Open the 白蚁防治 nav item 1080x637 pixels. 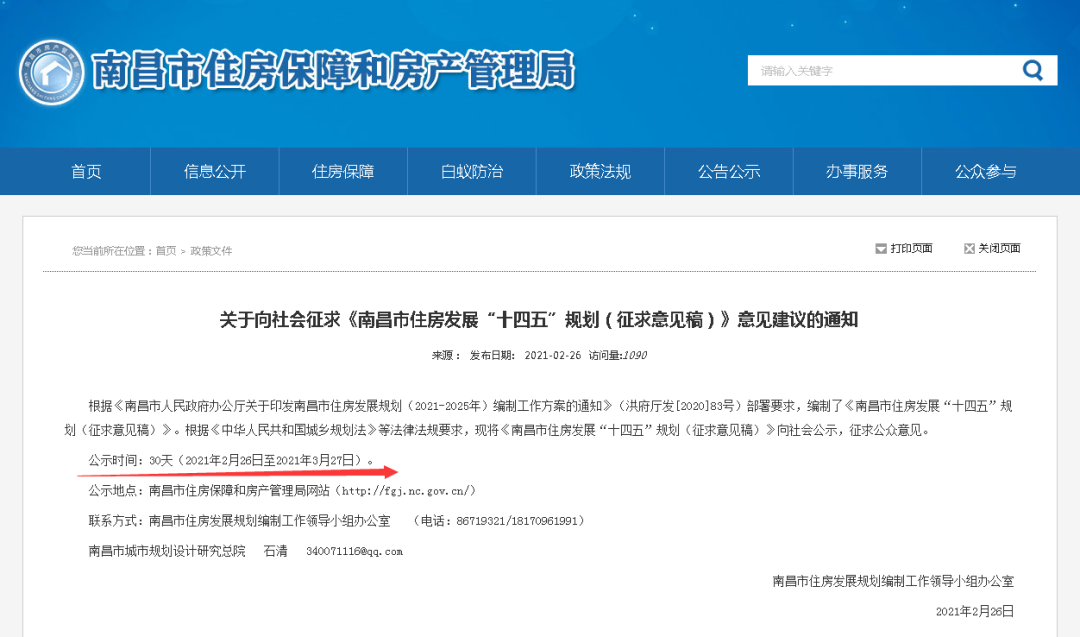click(472, 171)
